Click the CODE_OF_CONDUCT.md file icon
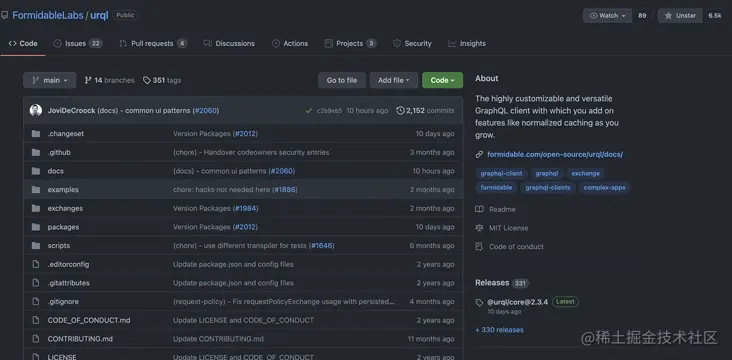Image resolution: width=732 pixels, height=360 pixels. tap(36, 321)
